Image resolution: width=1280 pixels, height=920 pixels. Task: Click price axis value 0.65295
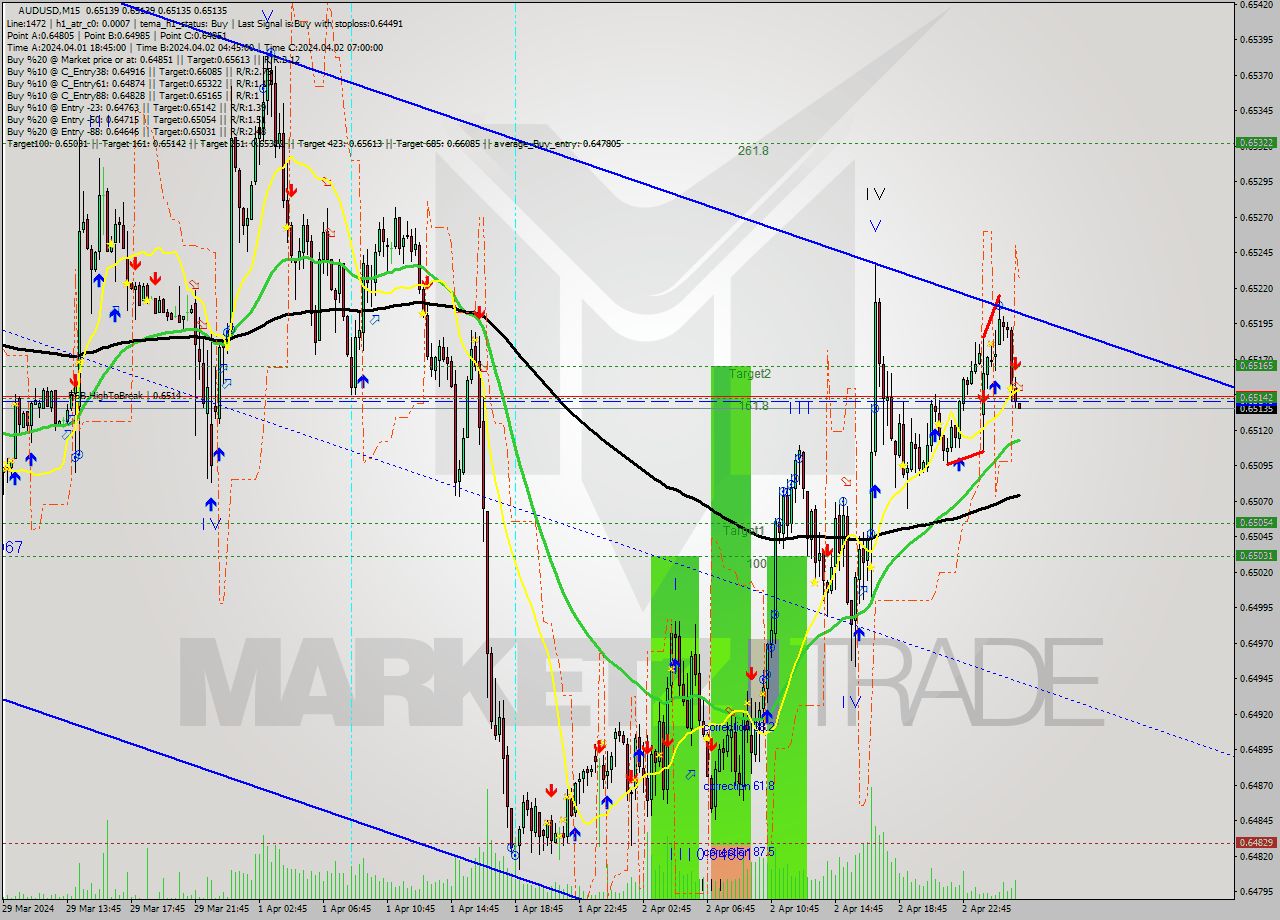pyautogui.click(x=1256, y=182)
